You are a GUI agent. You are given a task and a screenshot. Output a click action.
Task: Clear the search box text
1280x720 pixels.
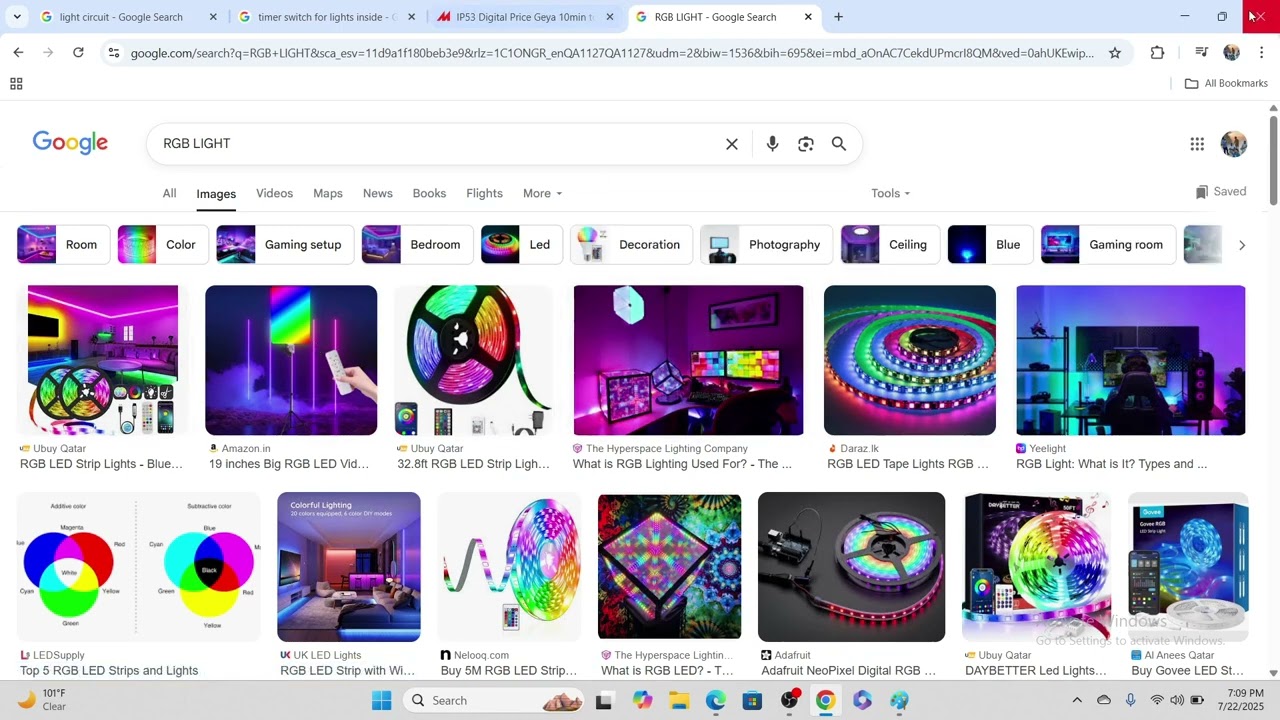pos(732,144)
